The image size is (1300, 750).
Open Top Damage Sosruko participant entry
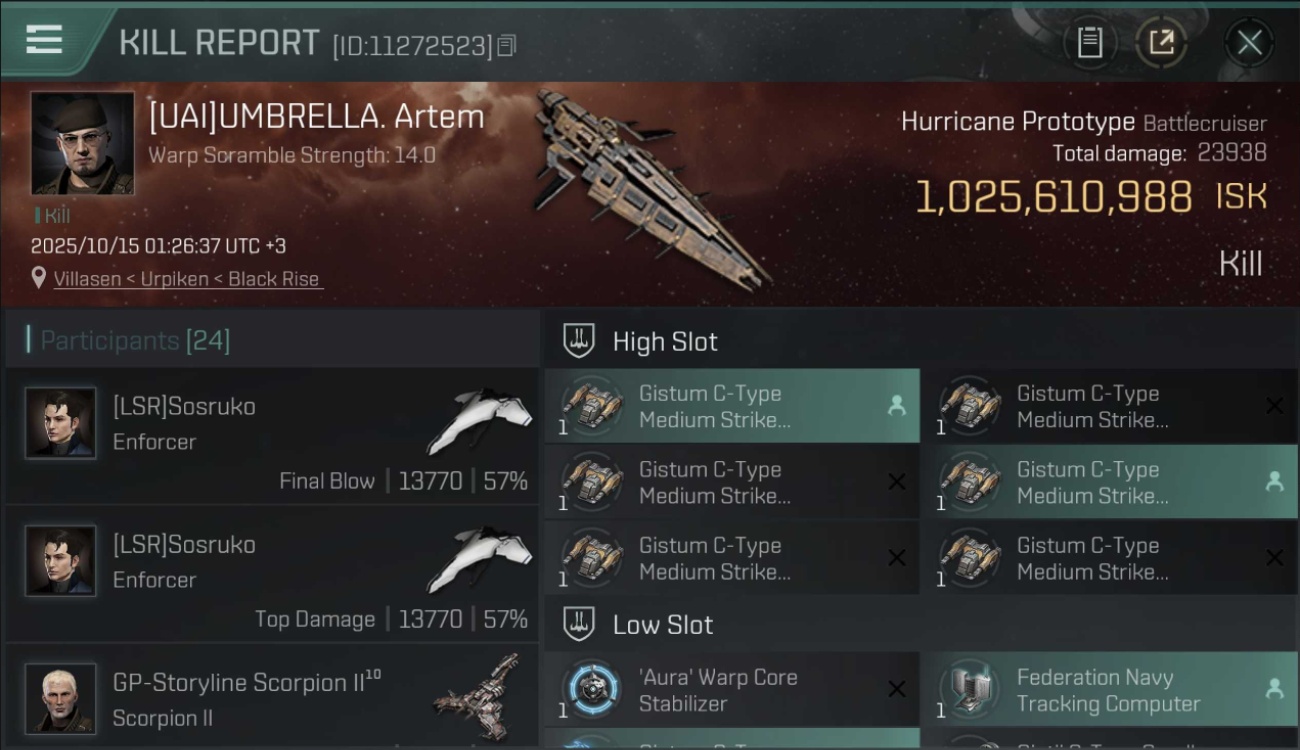pos(272,574)
